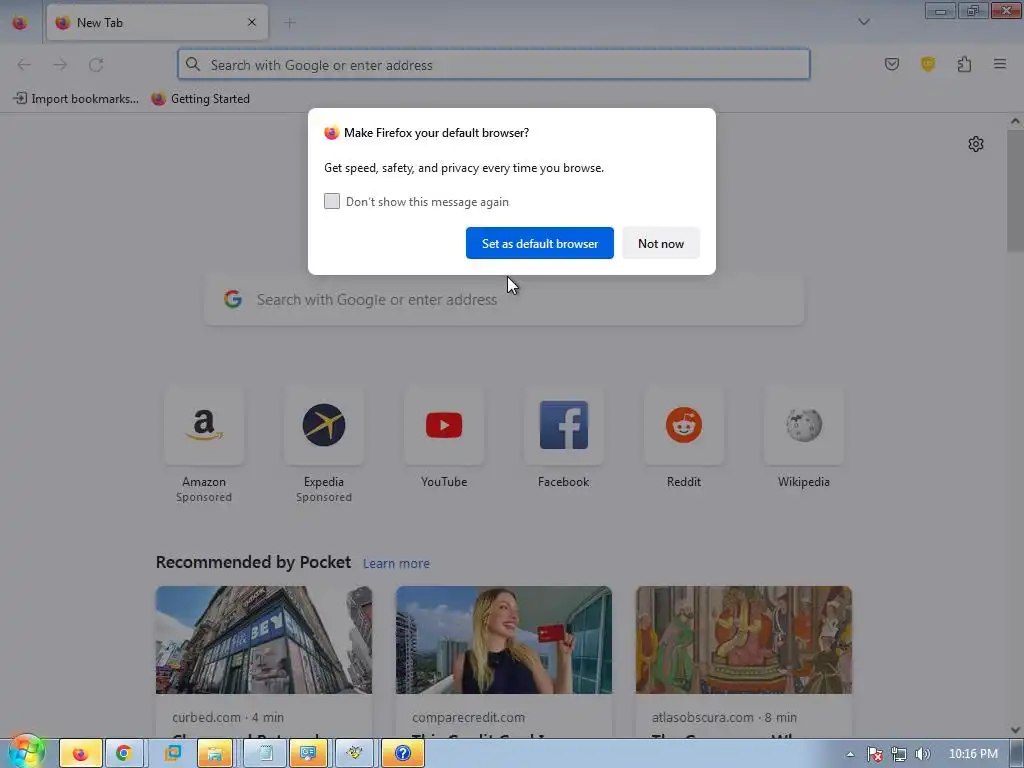Image resolution: width=1024 pixels, height=768 pixels.
Task: Click the volume speaker tray icon
Action: 923,754
